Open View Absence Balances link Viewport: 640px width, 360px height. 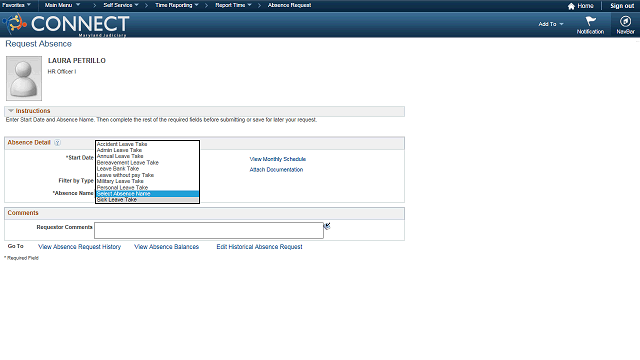tap(167, 247)
